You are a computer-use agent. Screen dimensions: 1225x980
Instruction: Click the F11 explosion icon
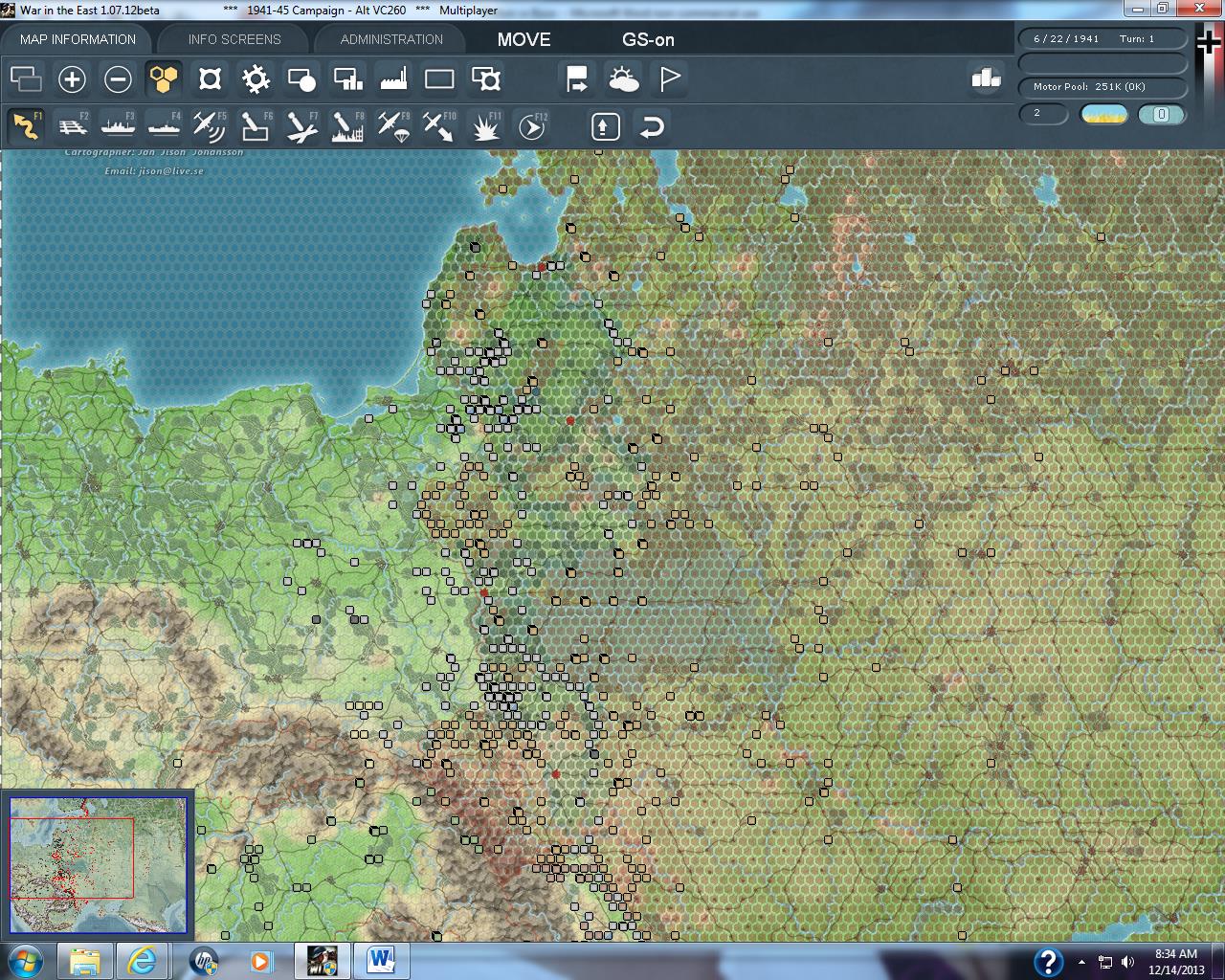point(485,126)
